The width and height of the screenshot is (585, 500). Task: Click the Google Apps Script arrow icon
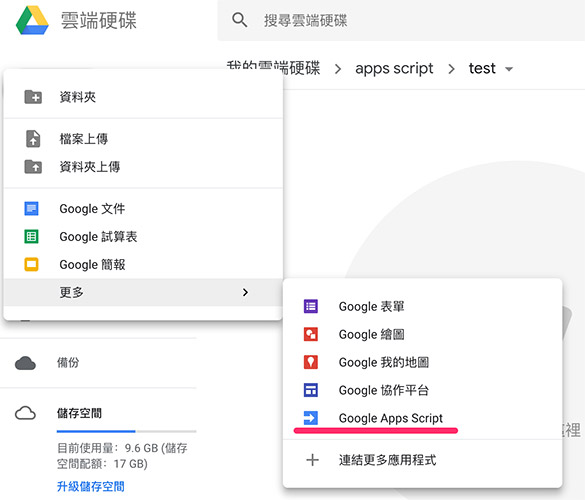[x=311, y=418]
